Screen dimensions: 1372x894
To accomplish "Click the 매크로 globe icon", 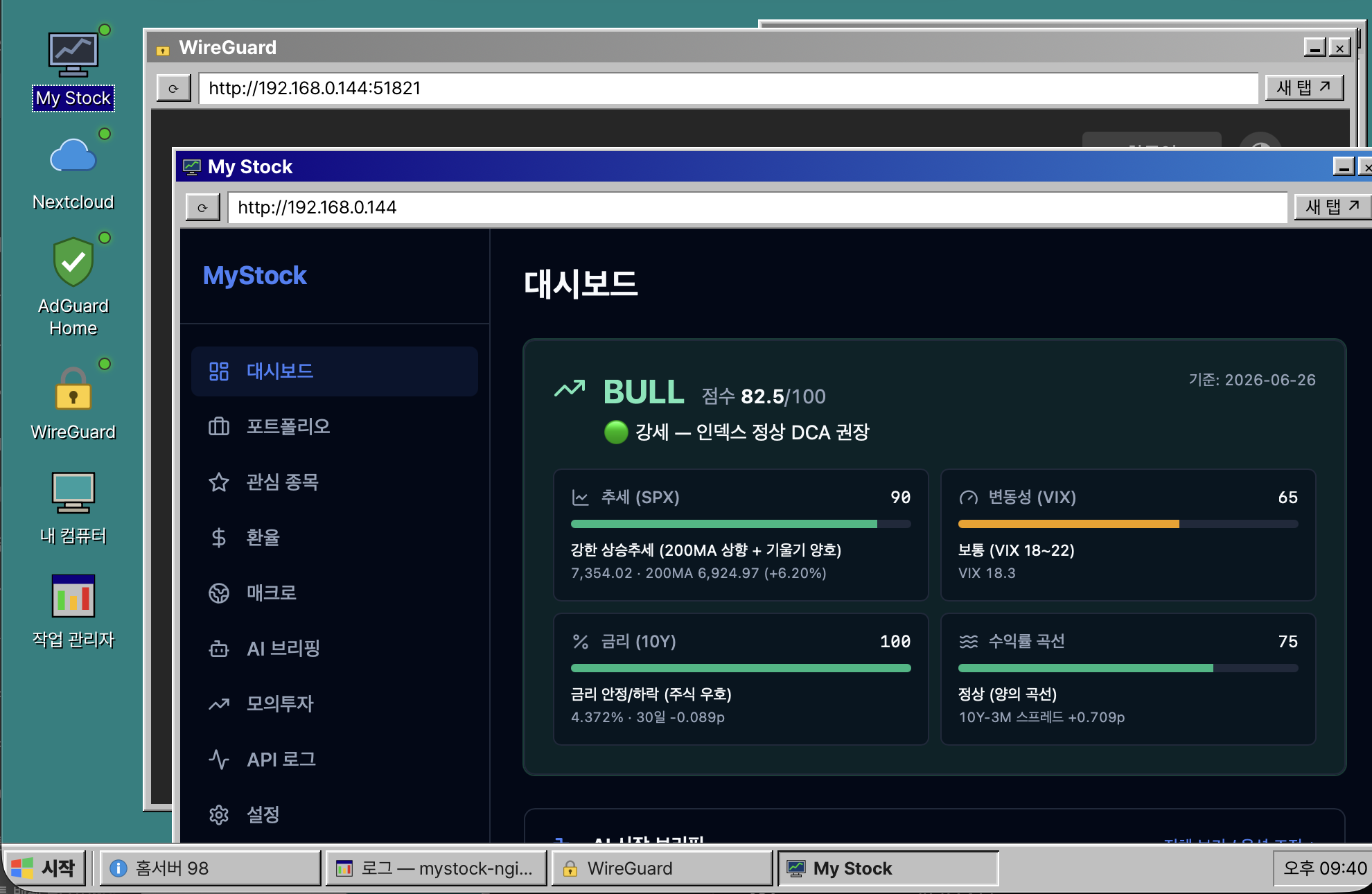I will click(219, 593).
